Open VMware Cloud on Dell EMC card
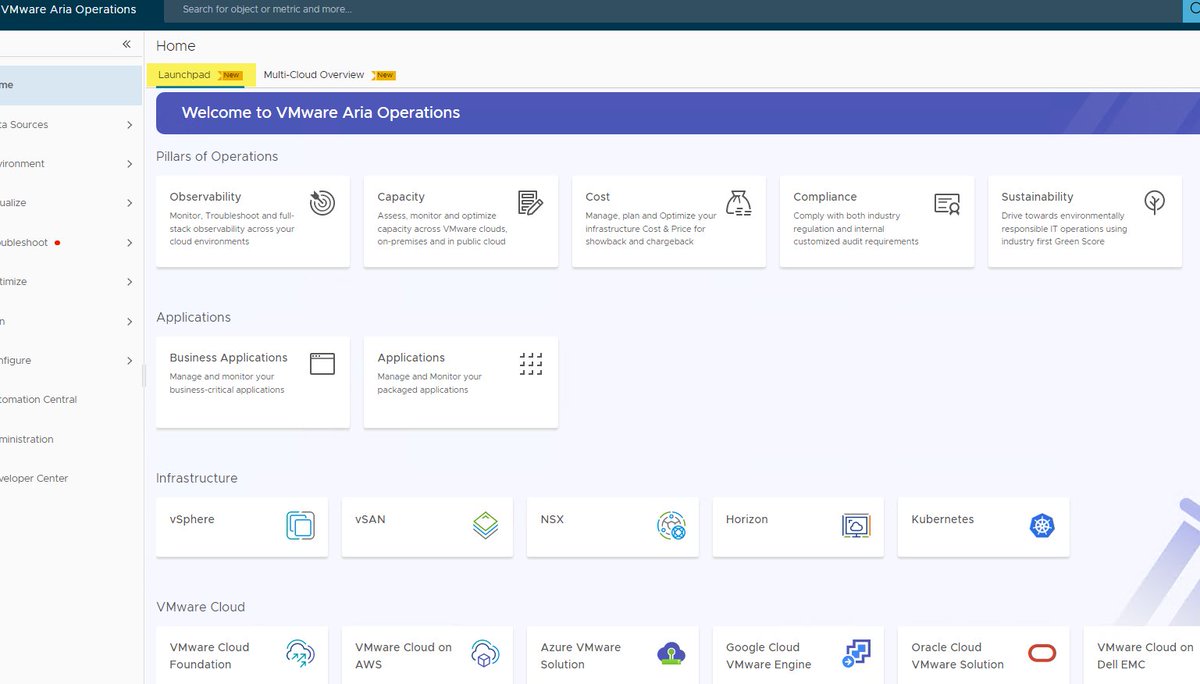 [x=1142, y=655]
